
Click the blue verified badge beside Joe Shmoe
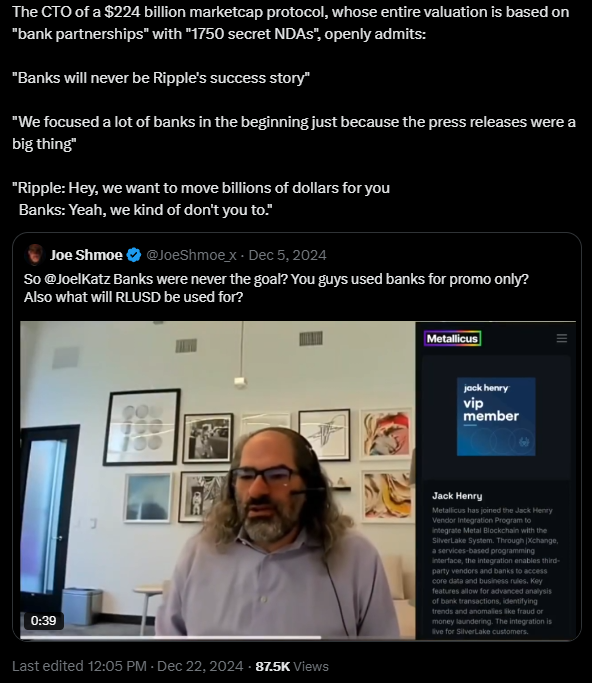pos(134,255)
